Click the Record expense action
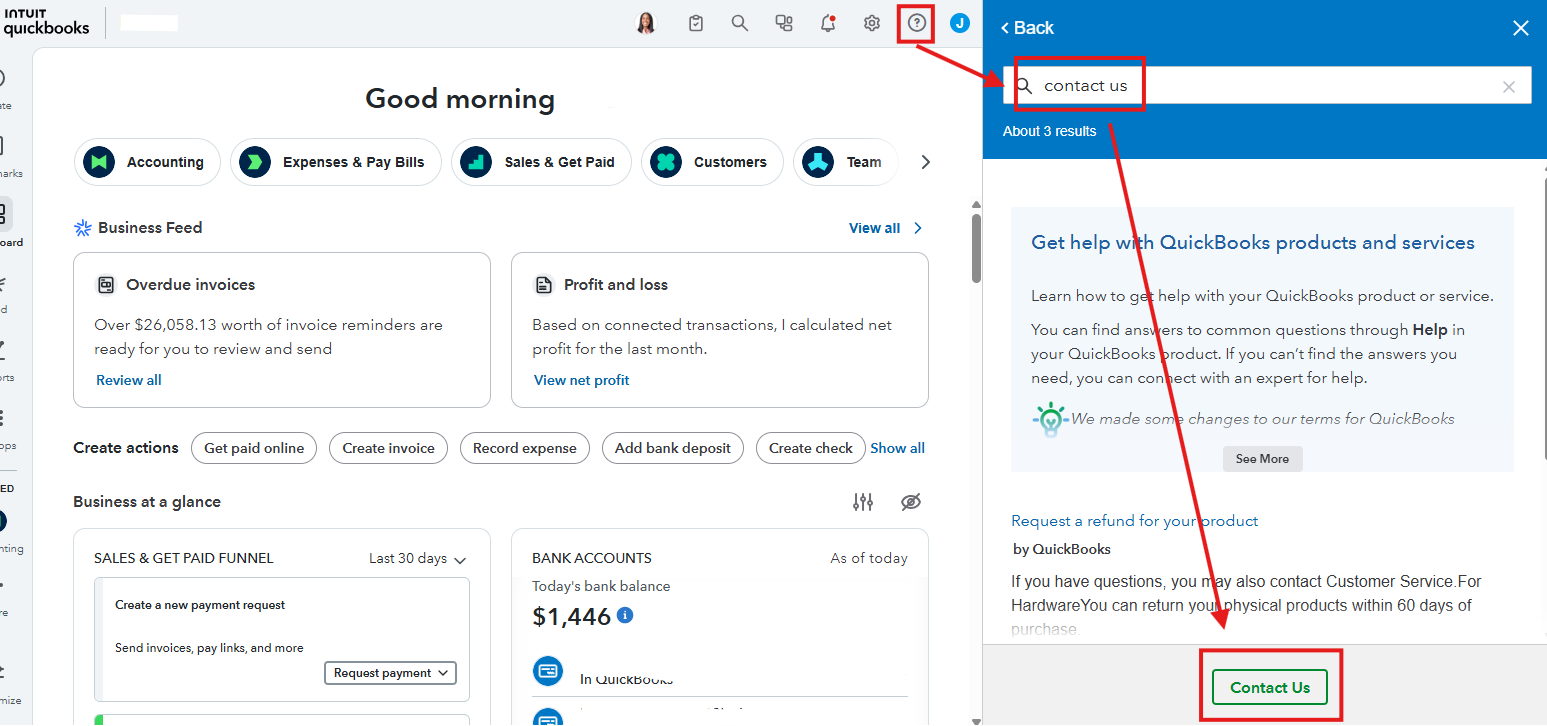Image resolution: width=1547 pixels, height=726 pixels. pos(525,448)
